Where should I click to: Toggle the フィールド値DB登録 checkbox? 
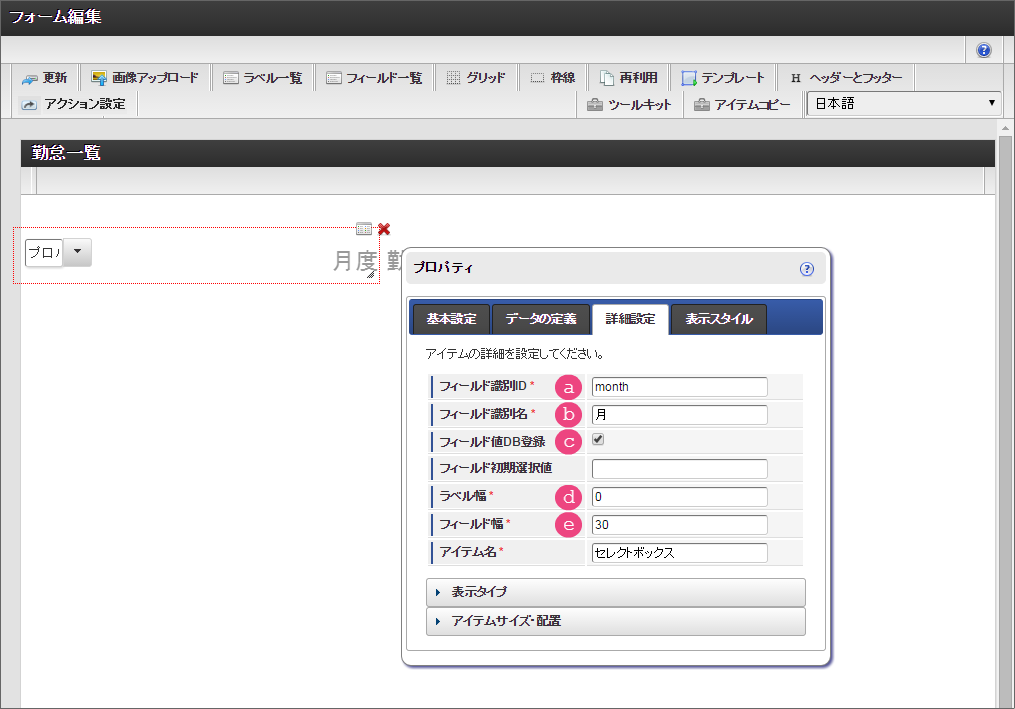(x=598, y=439)
